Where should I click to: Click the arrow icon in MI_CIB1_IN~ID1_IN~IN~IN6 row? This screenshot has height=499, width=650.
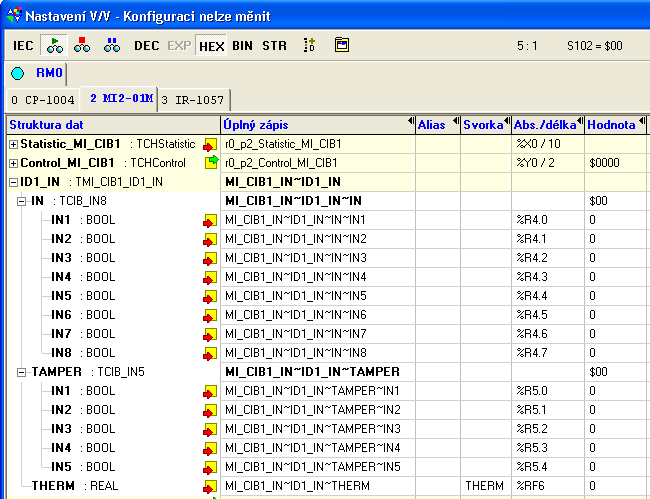(210, 316)
